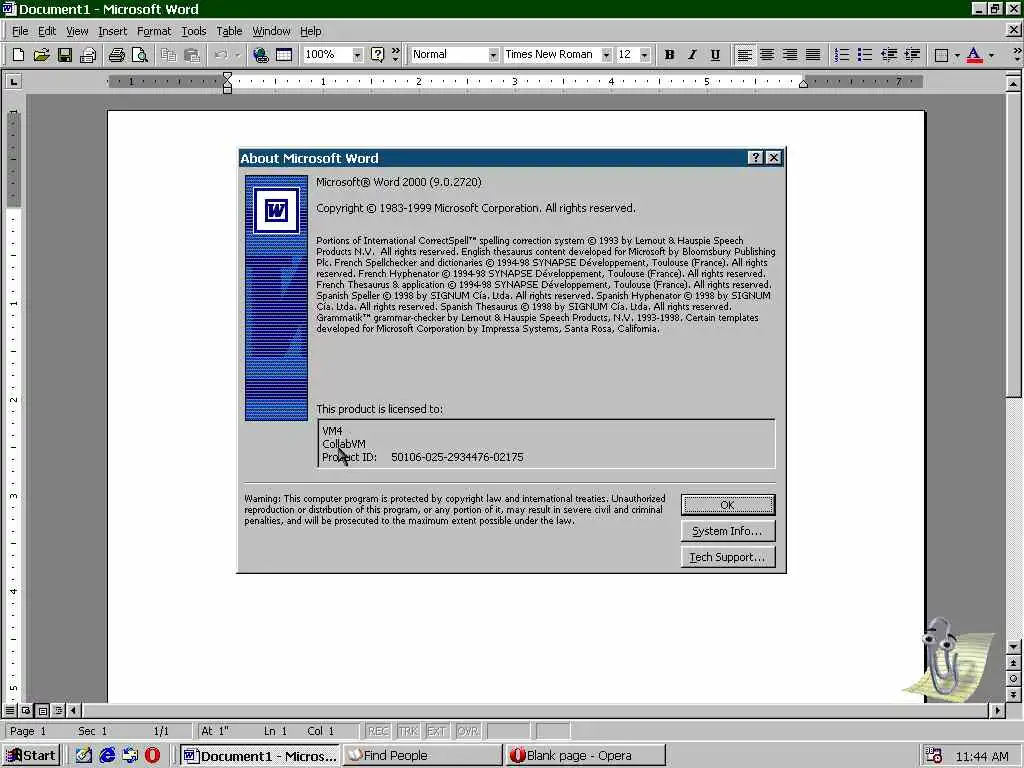Toggle Align Left paragraph alignment
This screenshot has height=768, width=1024.
[744, 55]
